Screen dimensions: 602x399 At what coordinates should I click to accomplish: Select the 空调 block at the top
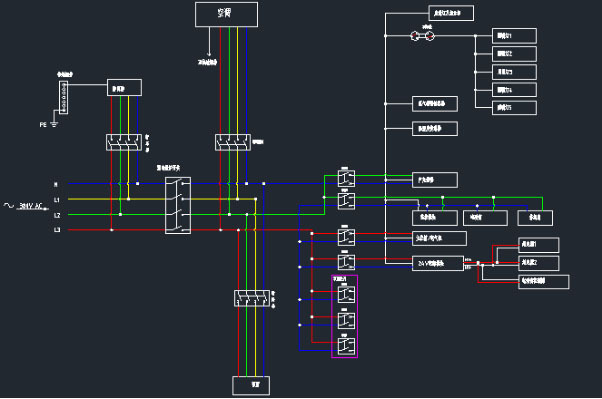coord(227,15)
